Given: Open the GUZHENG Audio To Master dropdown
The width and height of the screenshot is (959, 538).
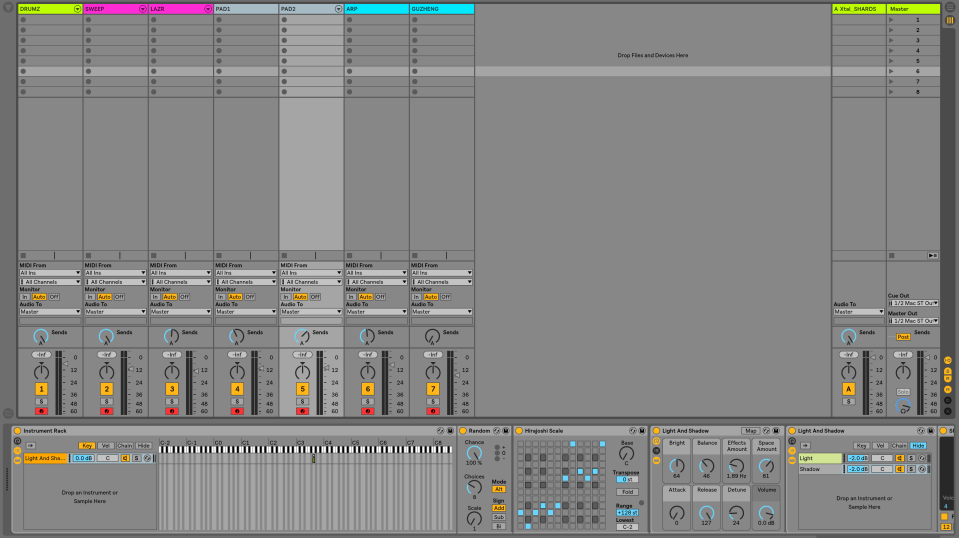Looking at the screenshot, I should pos(441,312).
